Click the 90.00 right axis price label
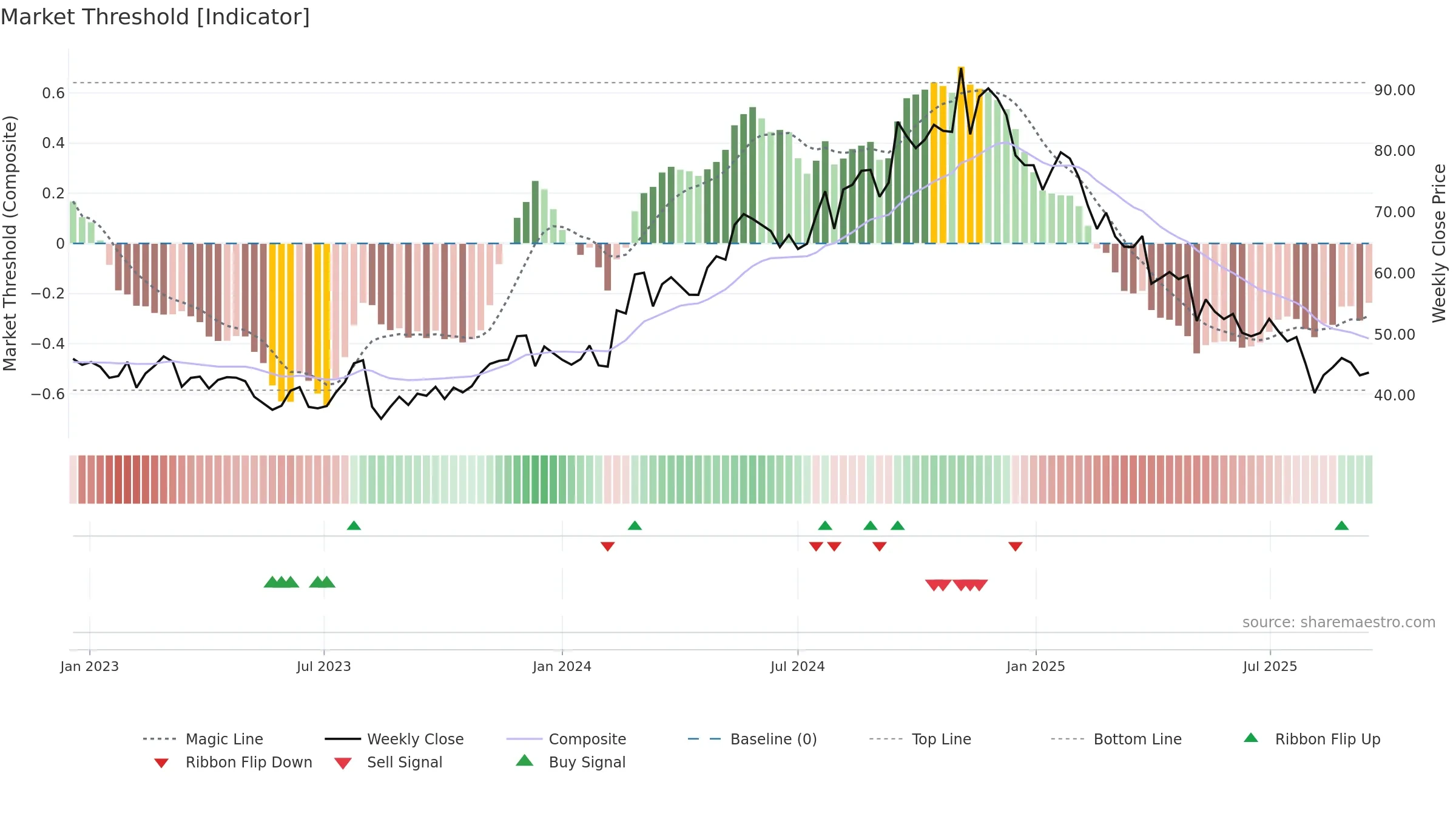Viewport: 1456px width, 819px height. point(1395,90)
